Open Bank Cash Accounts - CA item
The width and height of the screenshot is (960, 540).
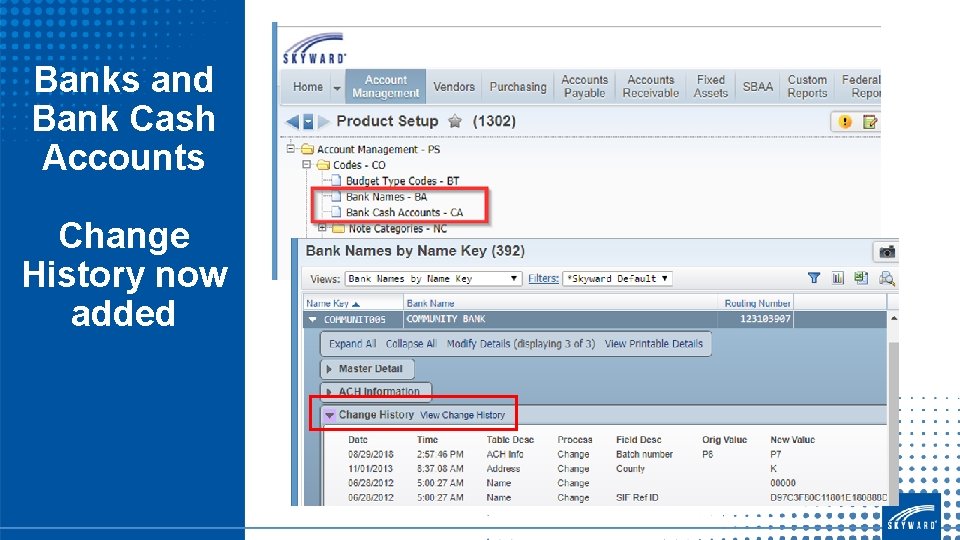(x=404, y=212)
